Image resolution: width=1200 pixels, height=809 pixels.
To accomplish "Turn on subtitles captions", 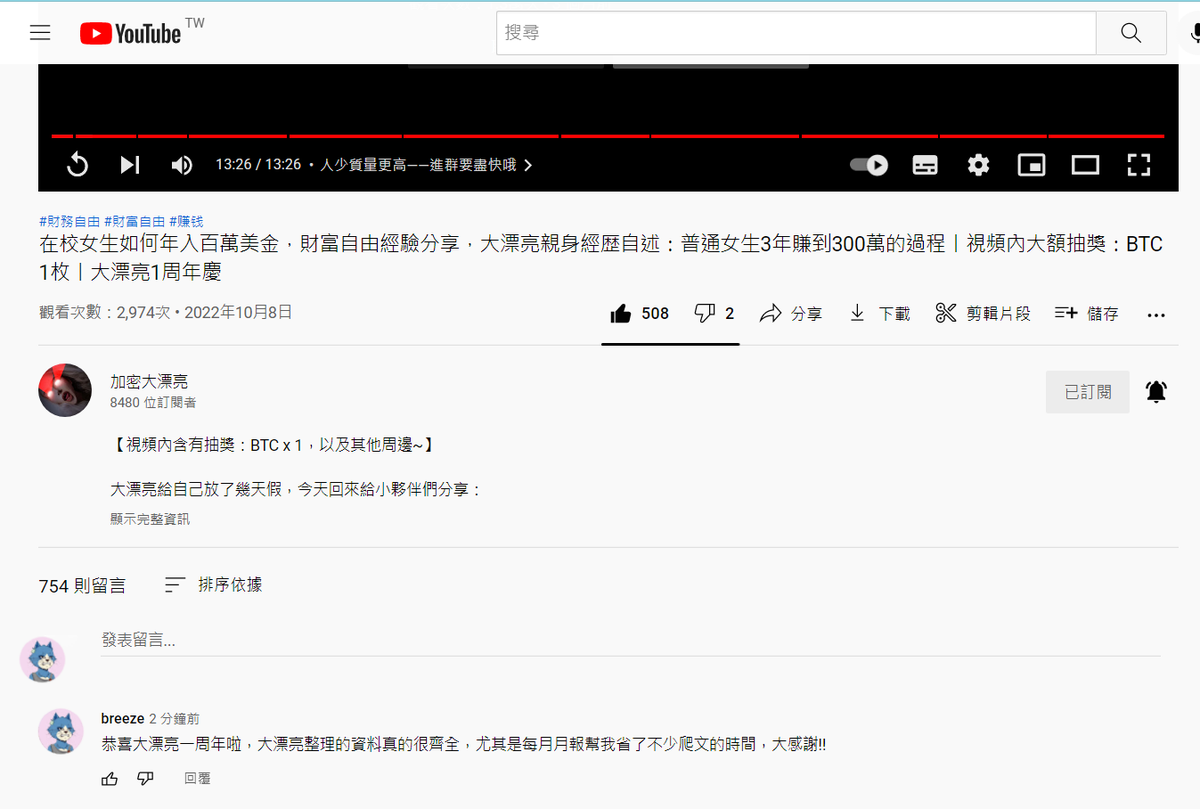I will click(925, 165).
